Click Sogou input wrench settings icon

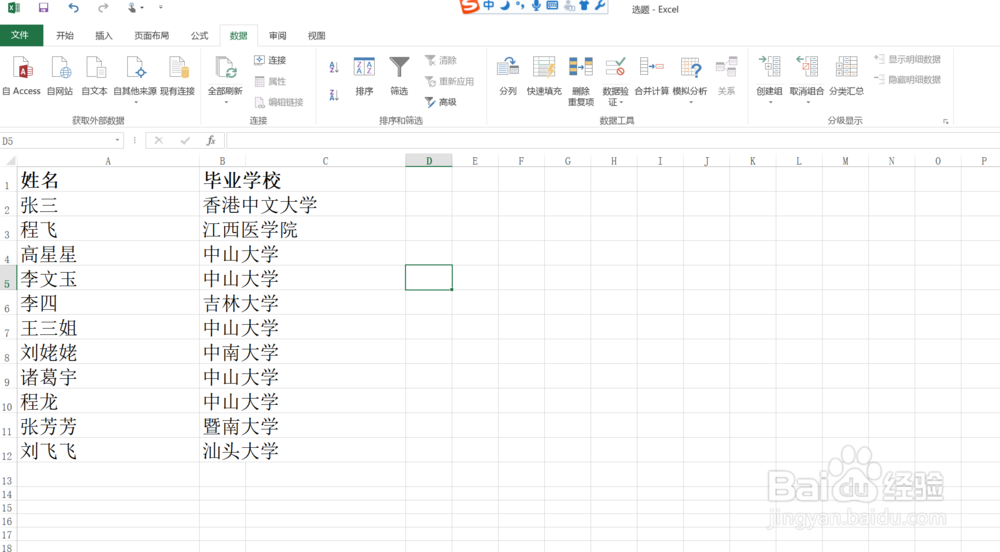[600, 6]
